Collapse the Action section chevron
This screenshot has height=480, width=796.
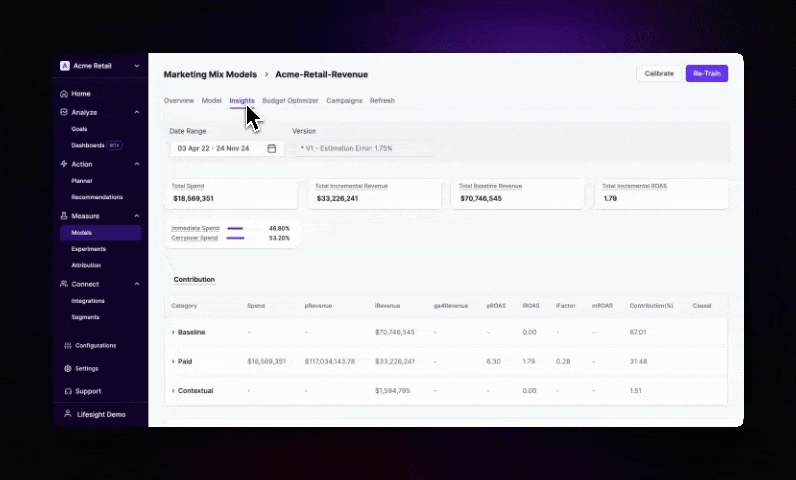pos(137,164)
